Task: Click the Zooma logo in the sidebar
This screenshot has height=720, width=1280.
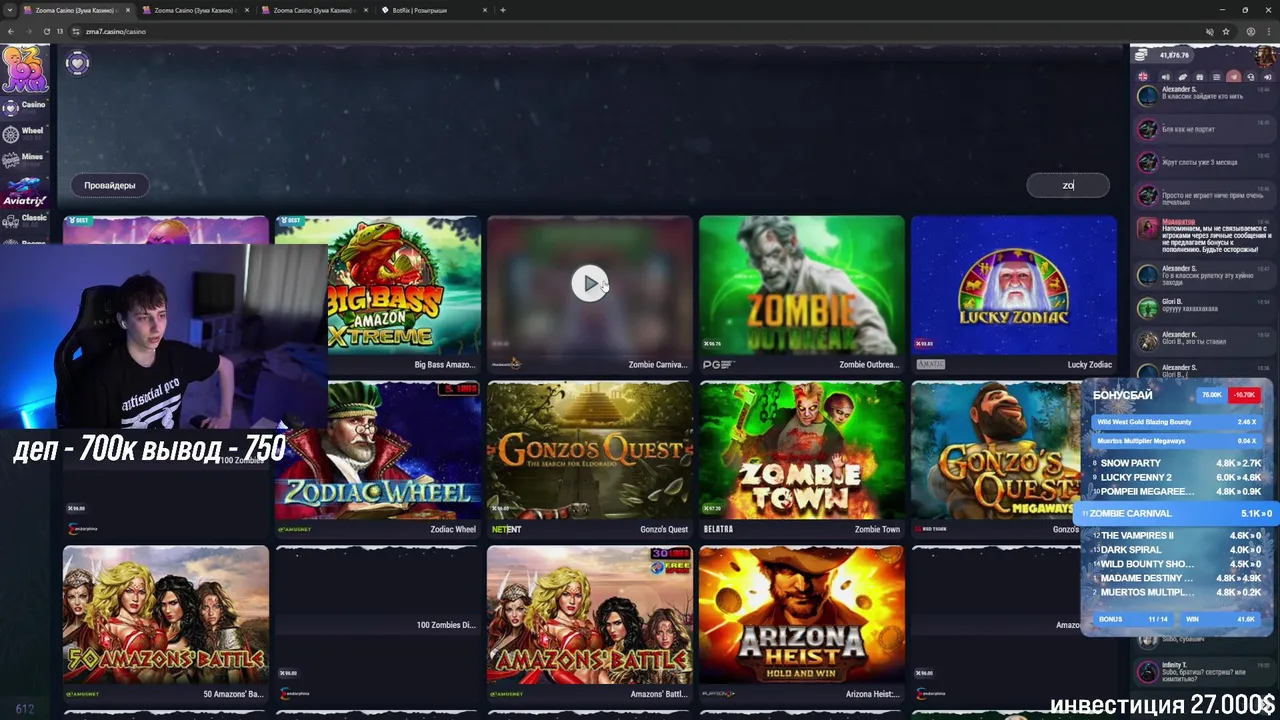Action: pyautogui.click(x=24, y=68)
